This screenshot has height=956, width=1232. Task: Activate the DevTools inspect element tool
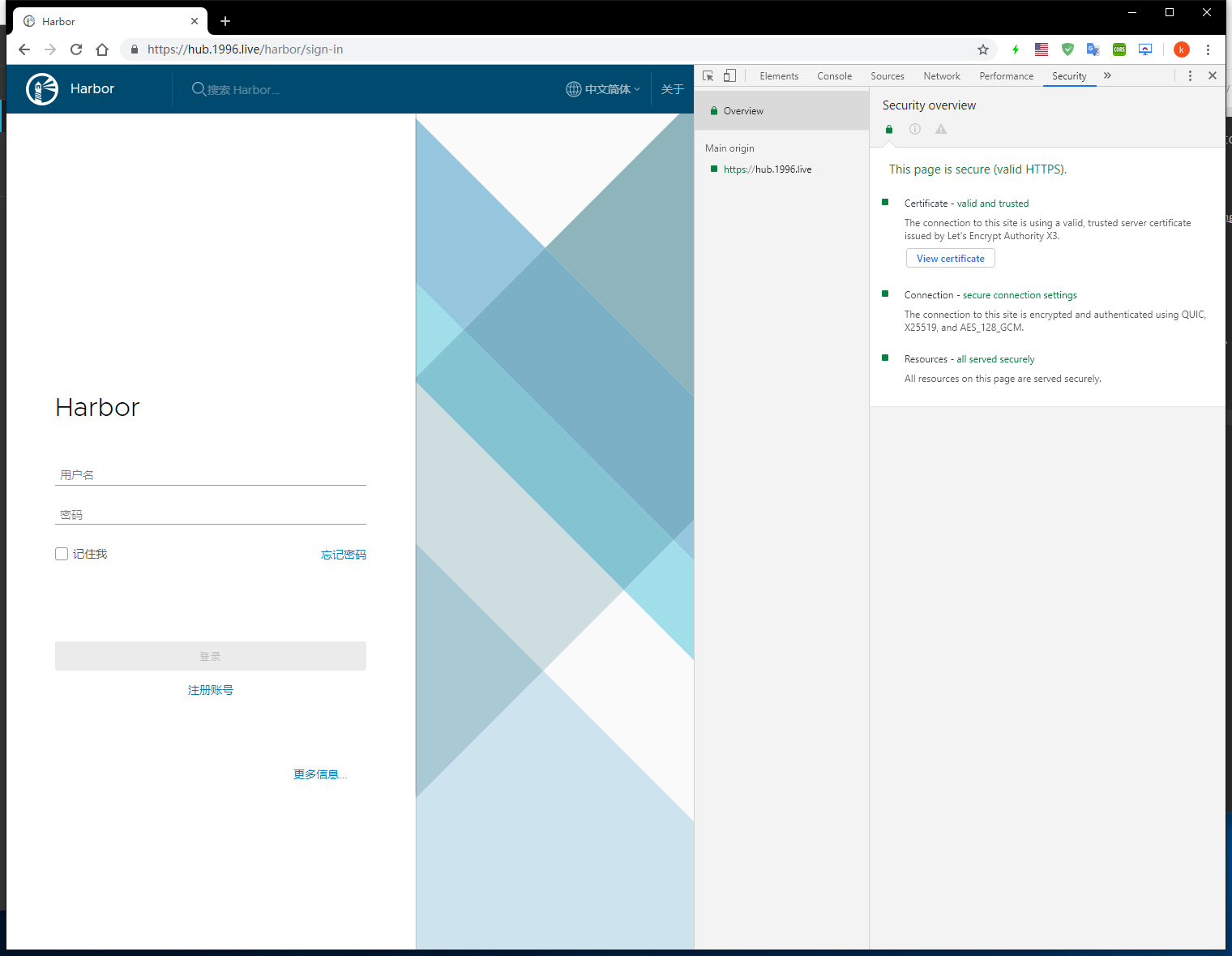[x=708, y=75]
